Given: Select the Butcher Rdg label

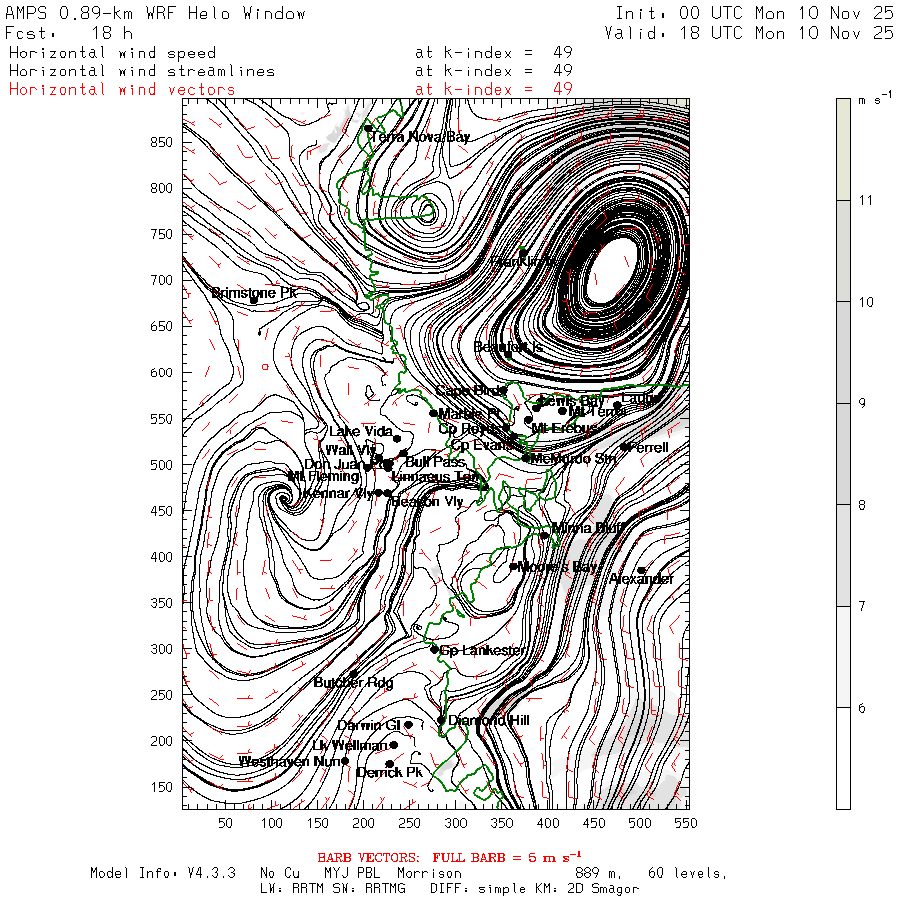Looking at the screenshot, I should pos(354,682).
